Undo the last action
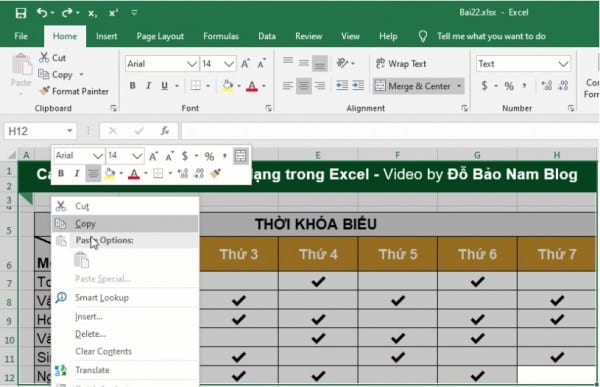This screenshot has height=387, width=600. point(42,13)
